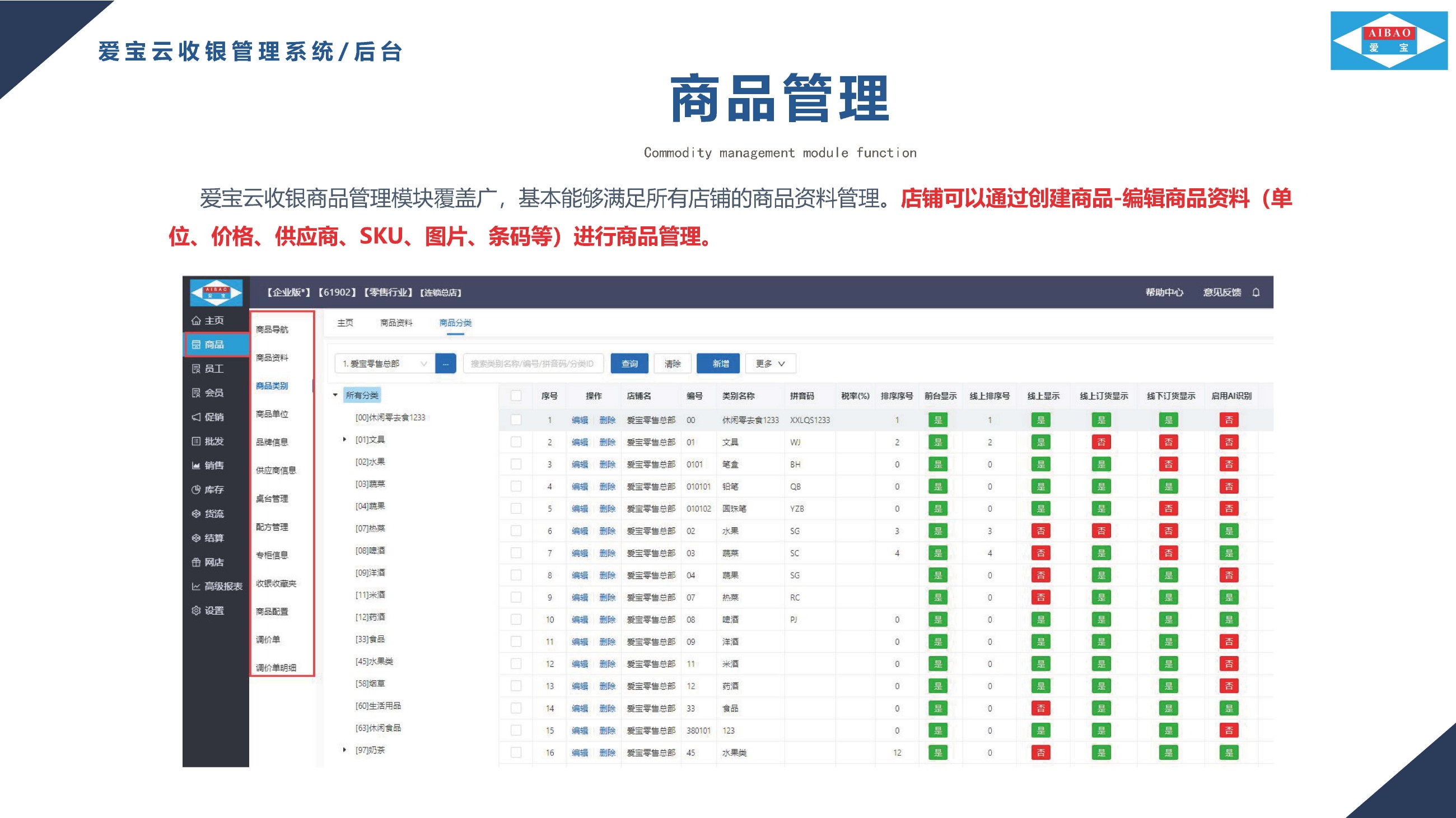This screenshot has height=818, width=1456.
Task: Toggle 启用AI识别 red 否 badge for row 1
Action: point(1229,420)
